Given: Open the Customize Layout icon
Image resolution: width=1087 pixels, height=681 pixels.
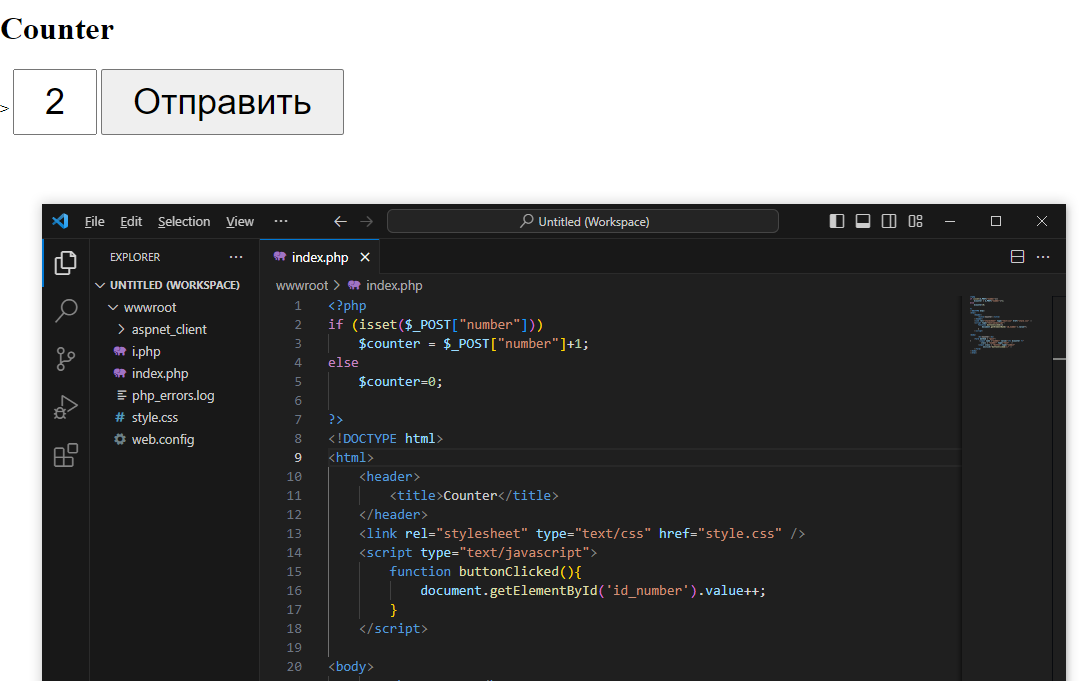Looking at the screenshot, I should pos(916,221).
